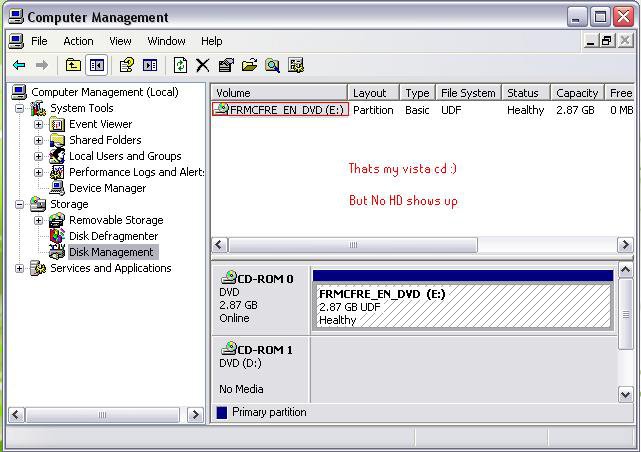Click the Healthy status cell
The height and width of the screenshot is (452, 641).
point(525,110)
